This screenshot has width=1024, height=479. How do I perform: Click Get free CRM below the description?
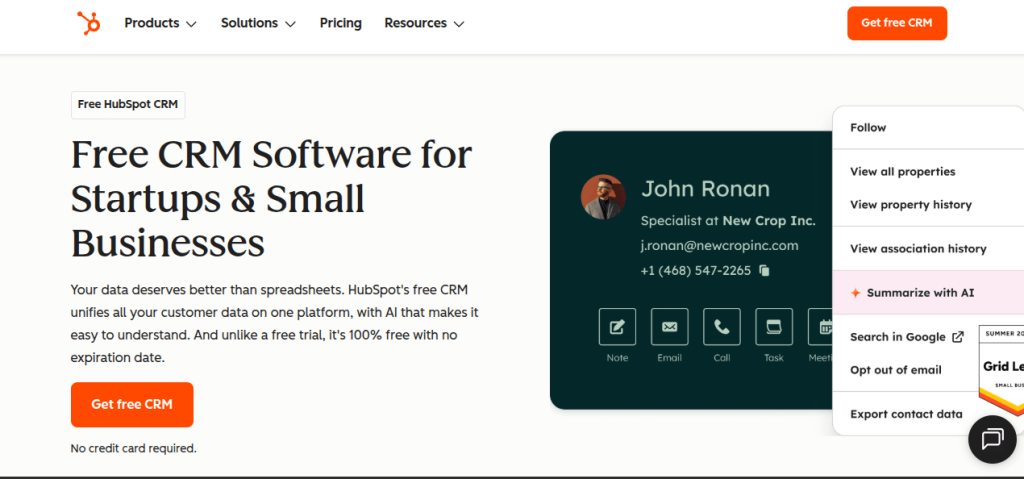point(132,405)
